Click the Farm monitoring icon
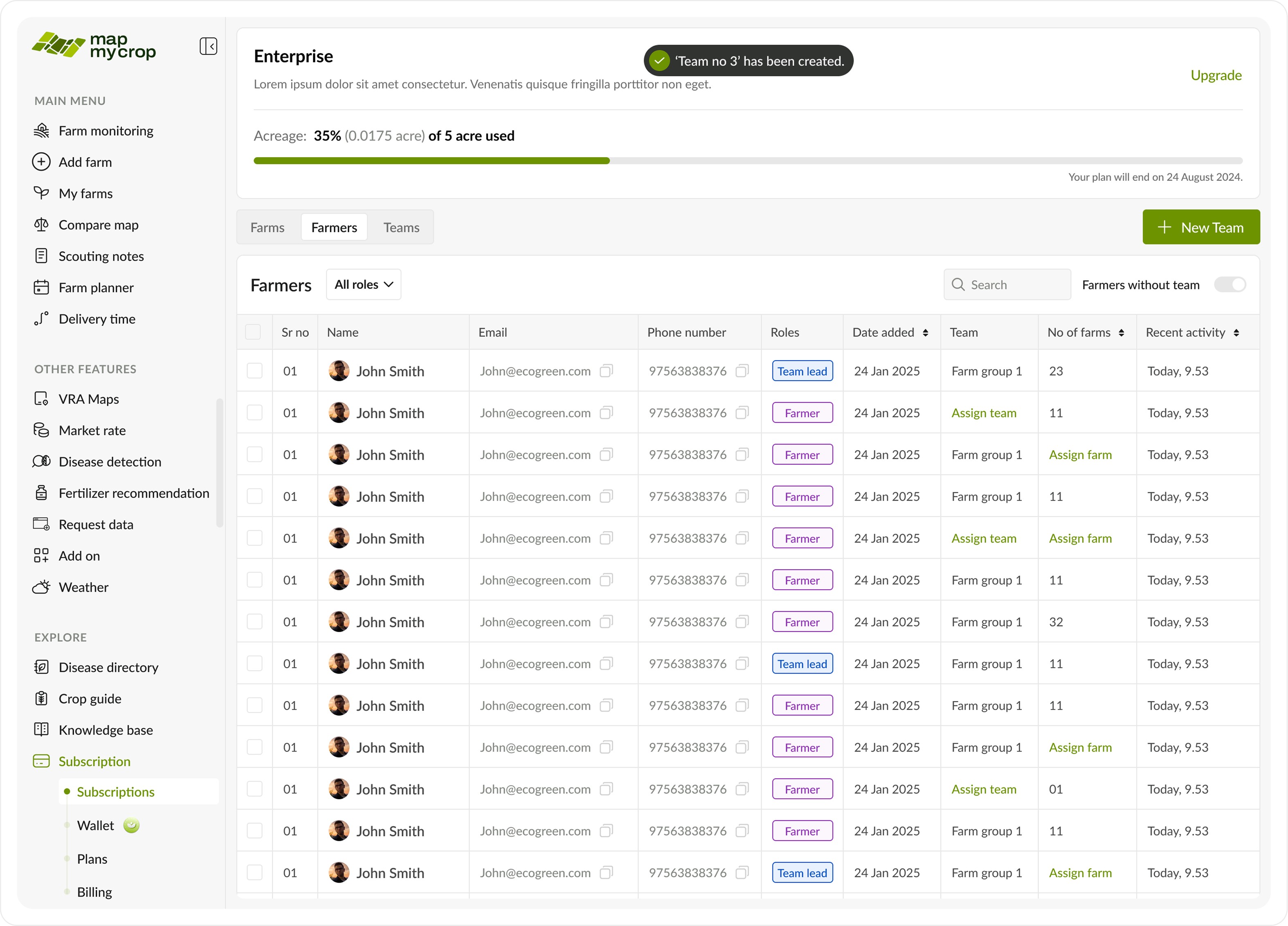Screen dimensions: 1288x926 (41, 131)
